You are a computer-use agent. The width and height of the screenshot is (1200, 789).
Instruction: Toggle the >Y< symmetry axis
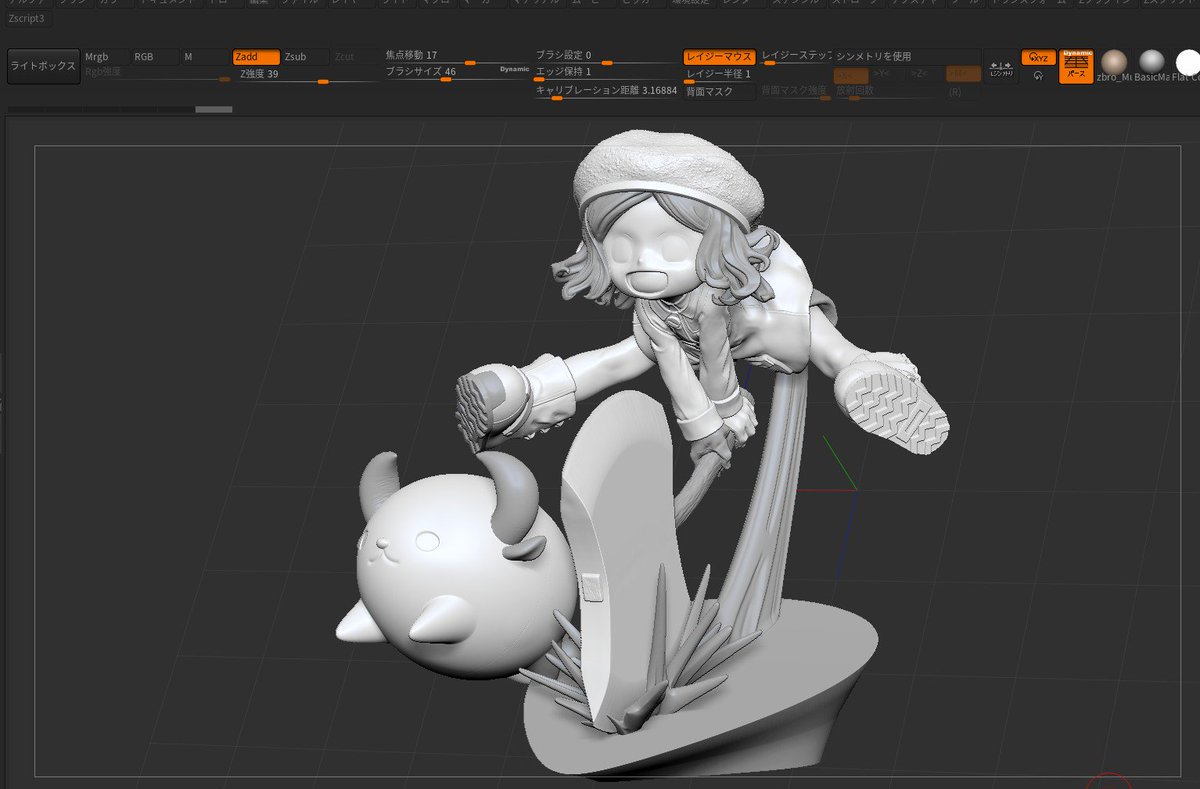pyautogui.click(x=887, y=74)
